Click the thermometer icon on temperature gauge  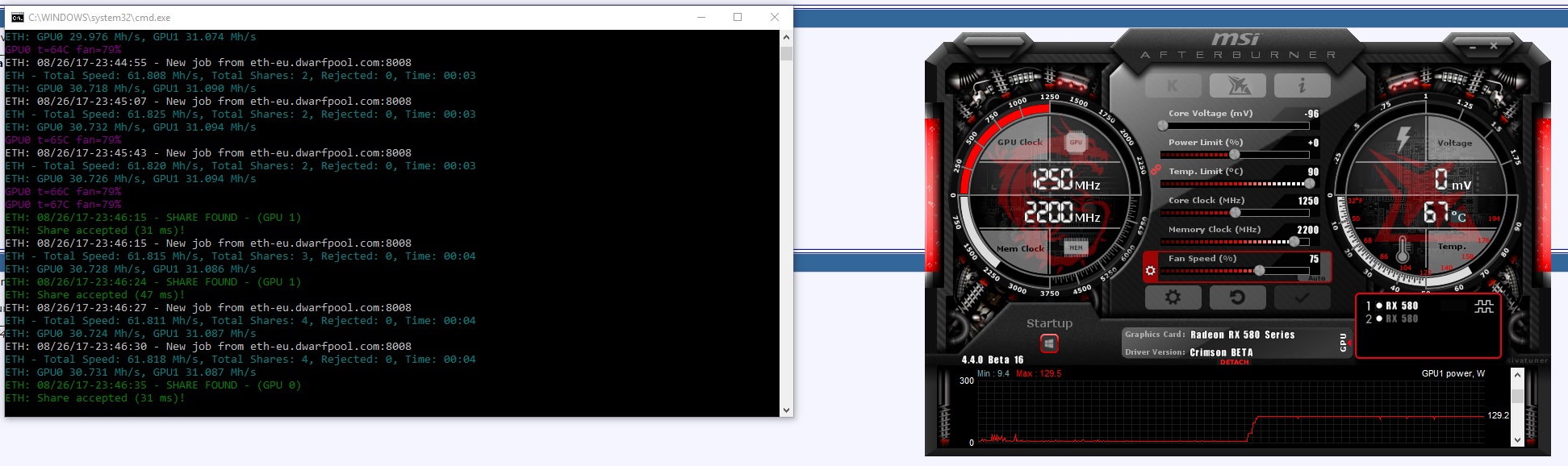(x=1403, y=250)
